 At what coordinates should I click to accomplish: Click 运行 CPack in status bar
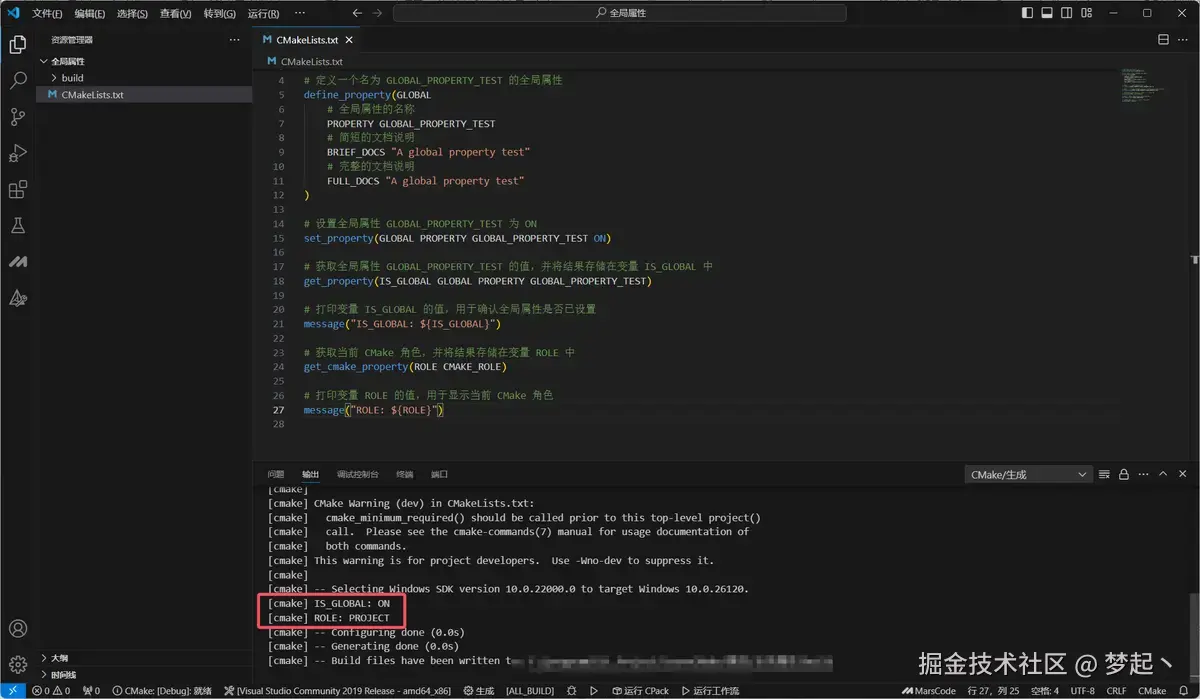(640, 691)
